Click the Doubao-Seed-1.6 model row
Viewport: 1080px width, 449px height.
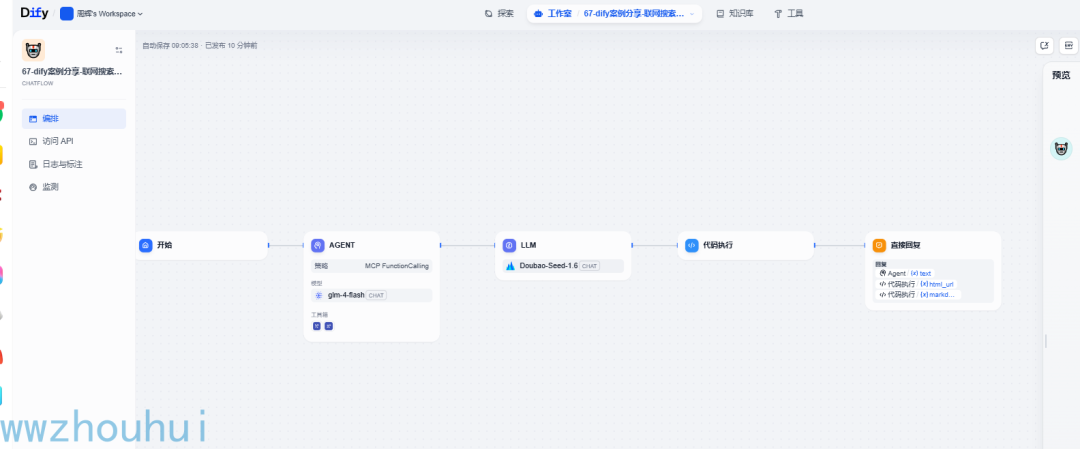(x=563, y=266)
